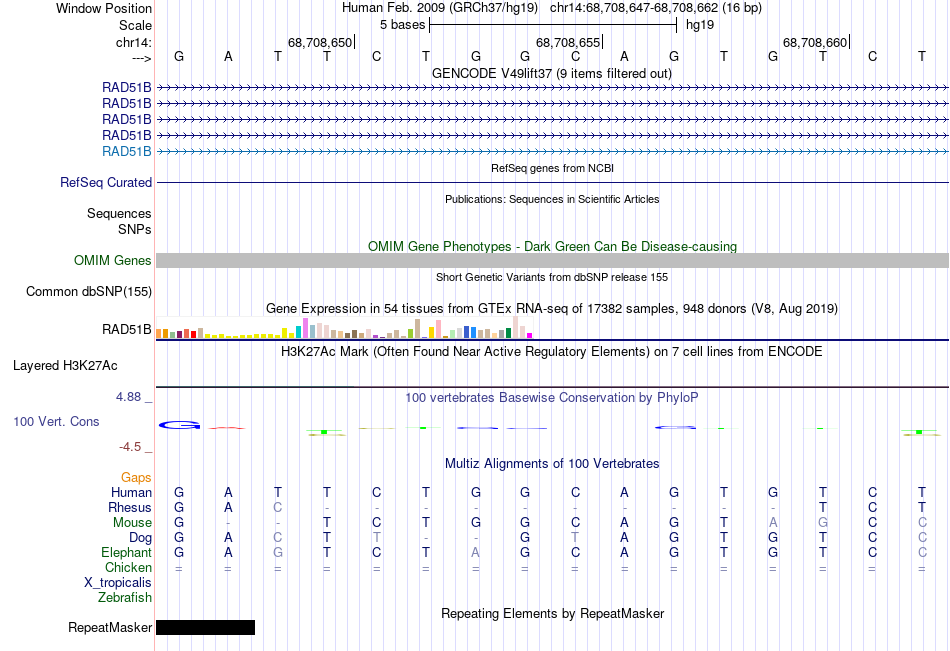Click the 4.88 upper conservation scale value
This screenshot has width=950, height=651.
point(128,397)
